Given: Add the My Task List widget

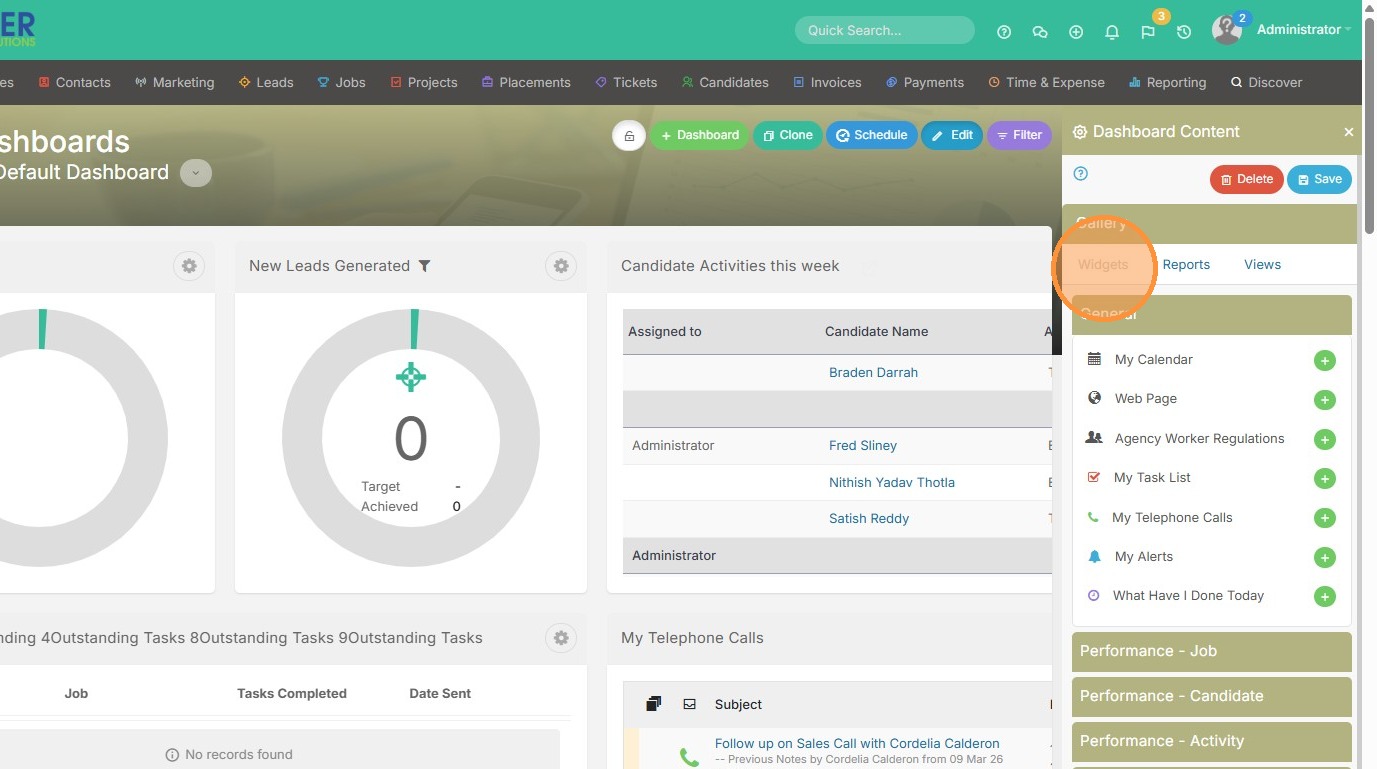Looking at the screenshot, I should tap(1324, 479).
